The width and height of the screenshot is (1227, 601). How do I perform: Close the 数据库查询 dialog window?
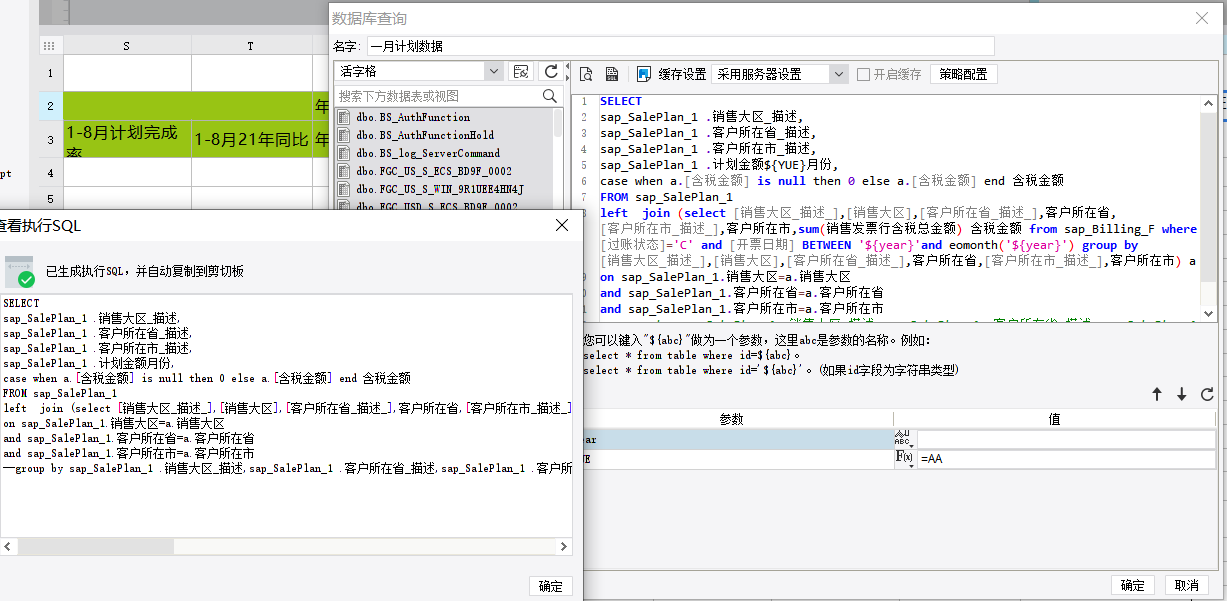point(1202,17)
